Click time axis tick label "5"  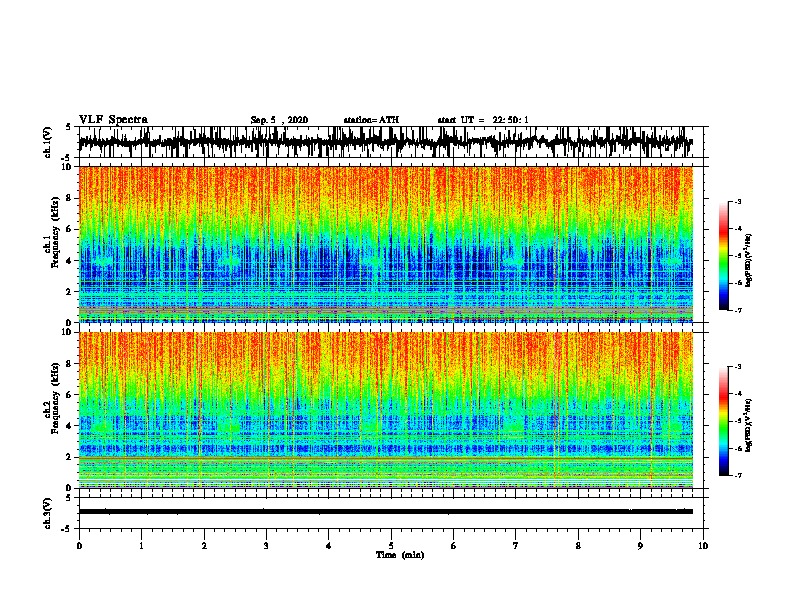tap(391, 546)
